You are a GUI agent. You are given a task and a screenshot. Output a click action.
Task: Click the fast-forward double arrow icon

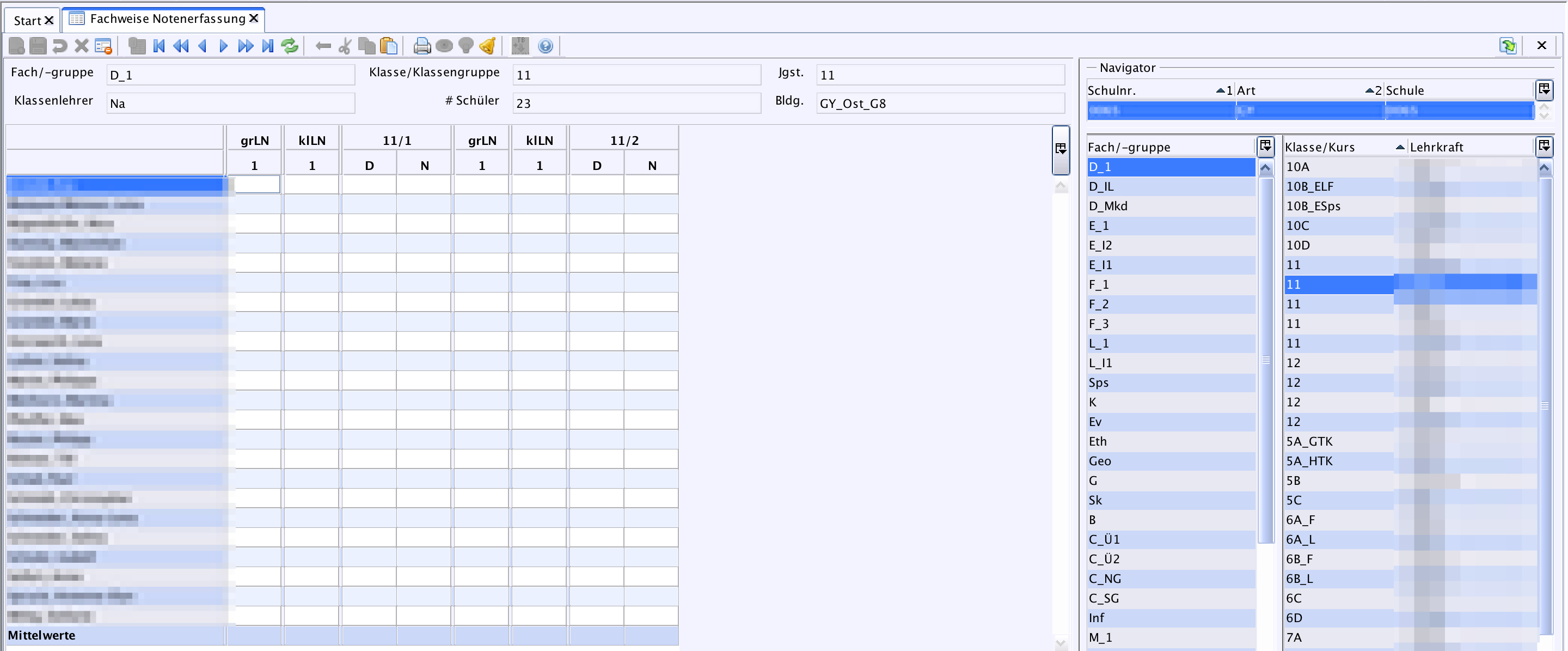point(246,46)
